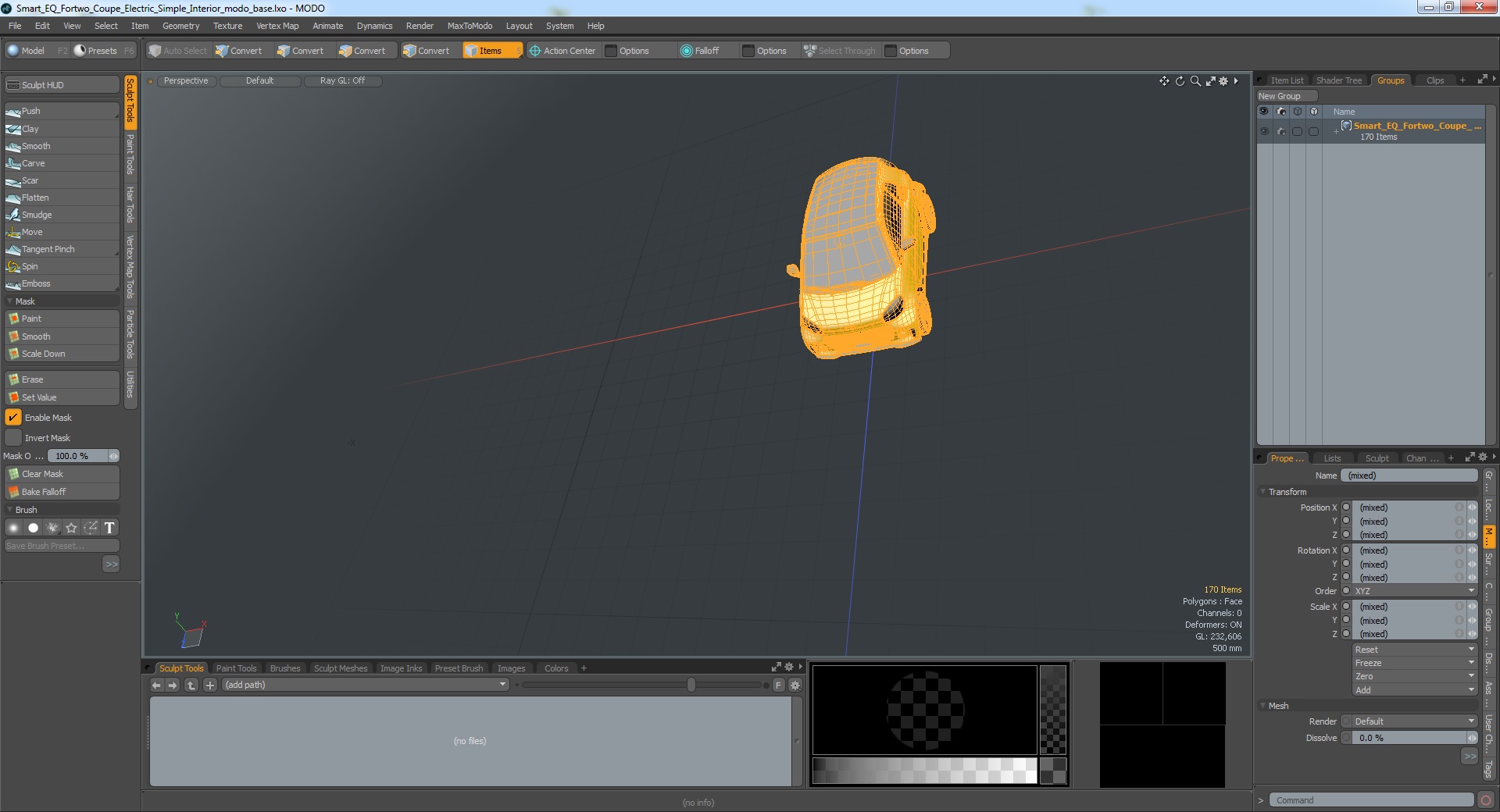Toggle the Invert Mask checkbox
The width and height of the screenshot is (1500, 812).
13,438
